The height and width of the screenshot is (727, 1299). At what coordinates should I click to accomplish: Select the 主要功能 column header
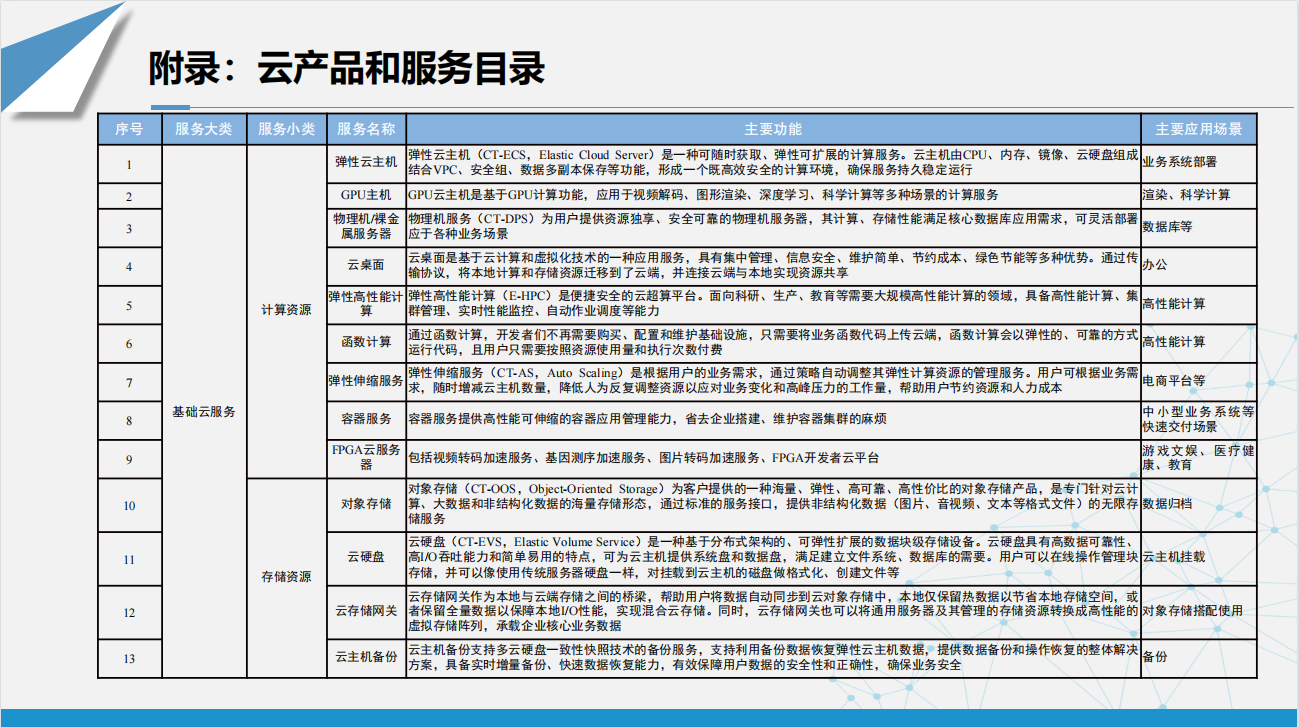(773, 129)
